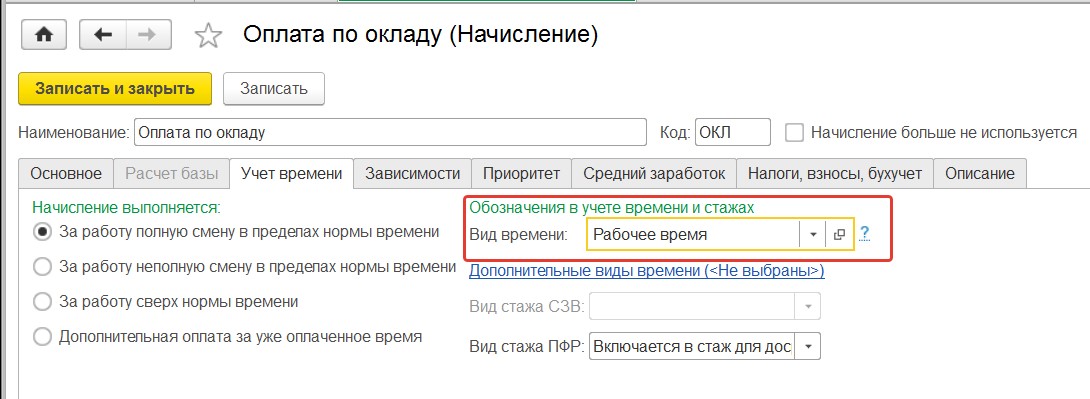Open the Вид времени item form icon

839,235
